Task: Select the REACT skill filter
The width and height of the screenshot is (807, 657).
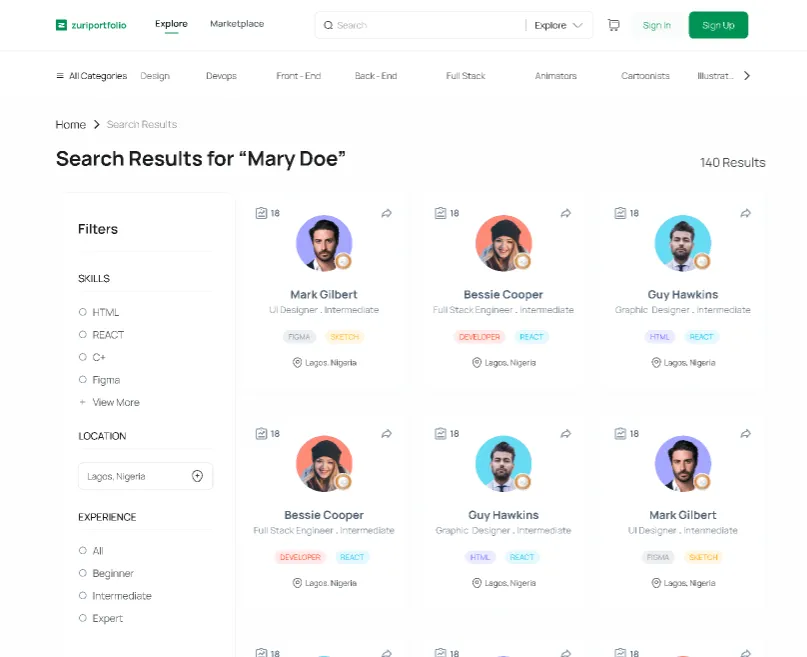Action: click(82, 334)
